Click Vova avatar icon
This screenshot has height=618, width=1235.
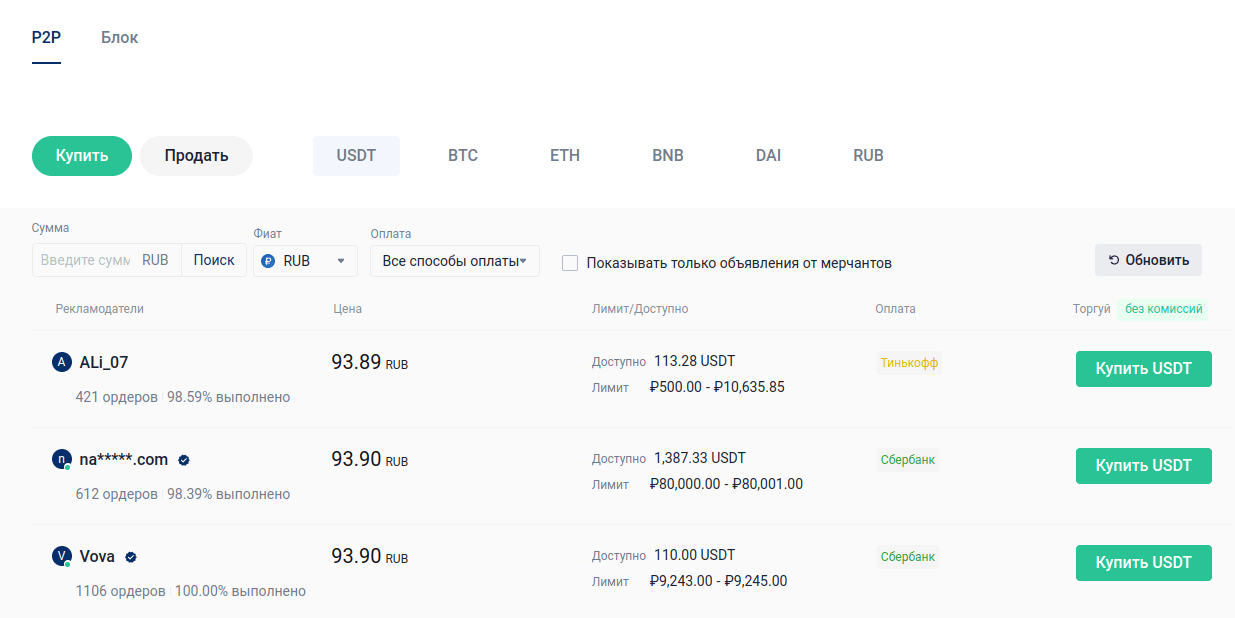pyautogui.click(x=62, y=557)
